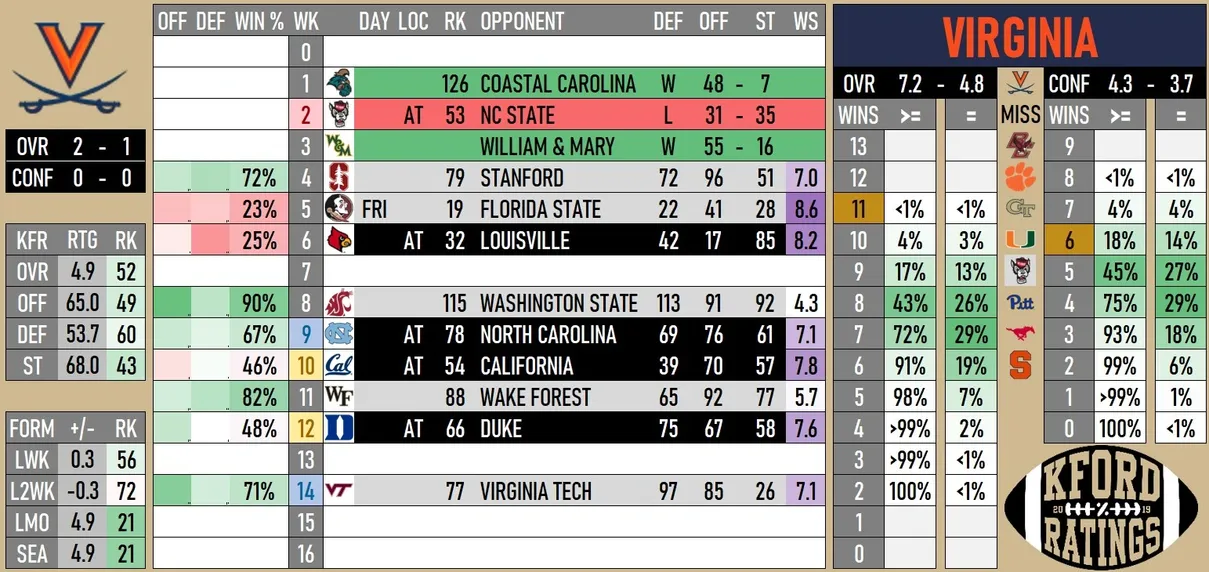Select the Miami logo in MISS column
Screen dimensions: 1209x572
click(x=1021, y=241)
